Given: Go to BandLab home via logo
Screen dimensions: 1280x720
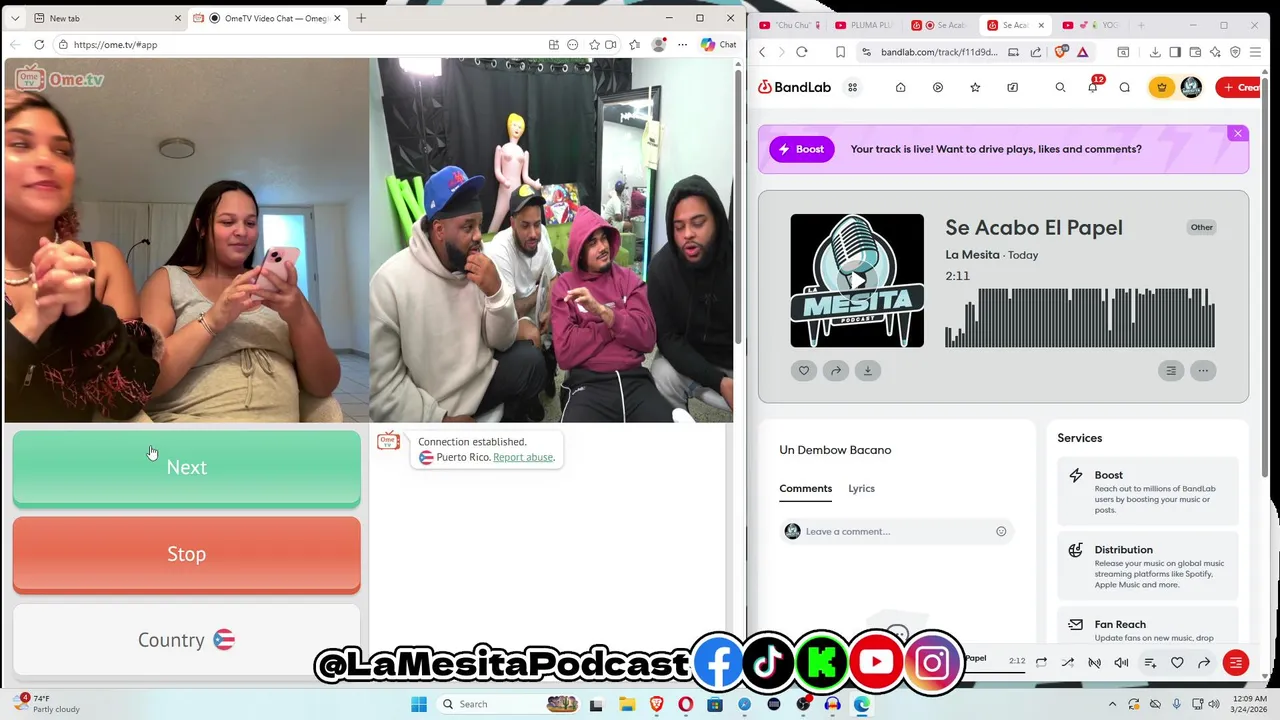Looking at the screenshot, I should [794, 87].
